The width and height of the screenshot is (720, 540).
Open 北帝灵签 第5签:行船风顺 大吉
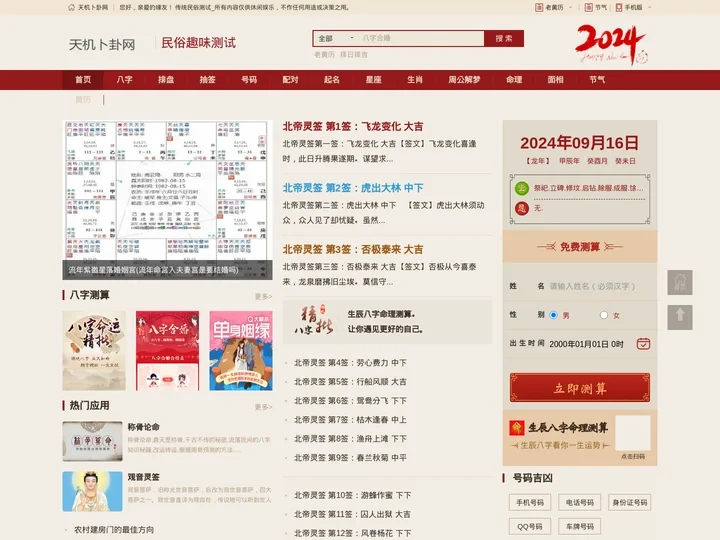(x=350, y=382)
